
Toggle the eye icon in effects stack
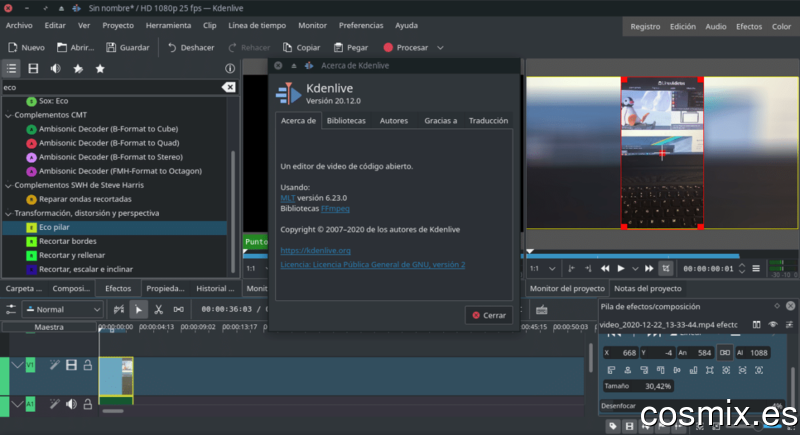(773, 324)
